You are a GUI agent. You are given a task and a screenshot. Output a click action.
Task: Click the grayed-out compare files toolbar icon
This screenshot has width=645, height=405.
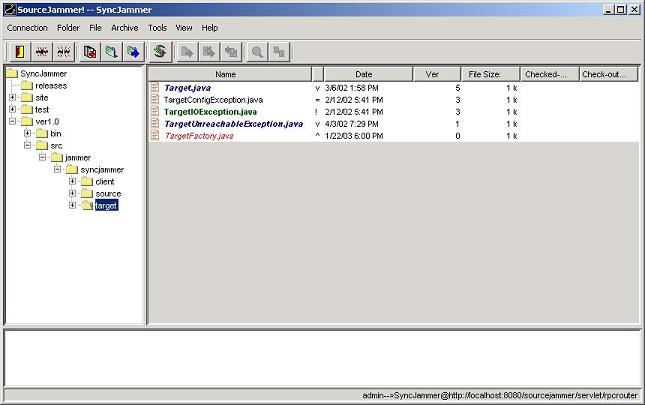(x=279, y=52)
